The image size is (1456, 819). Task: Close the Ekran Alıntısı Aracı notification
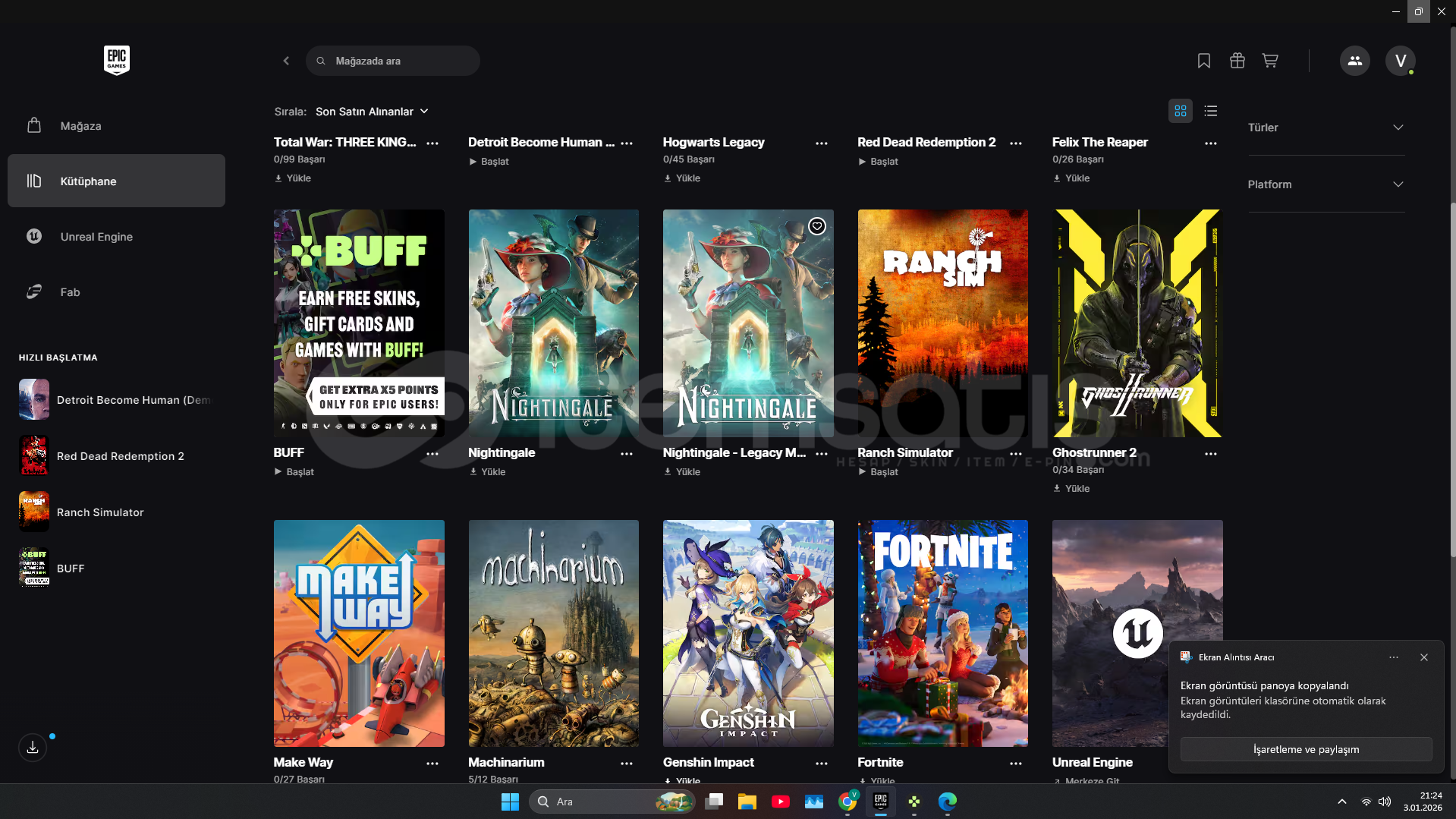[1424, 657]
